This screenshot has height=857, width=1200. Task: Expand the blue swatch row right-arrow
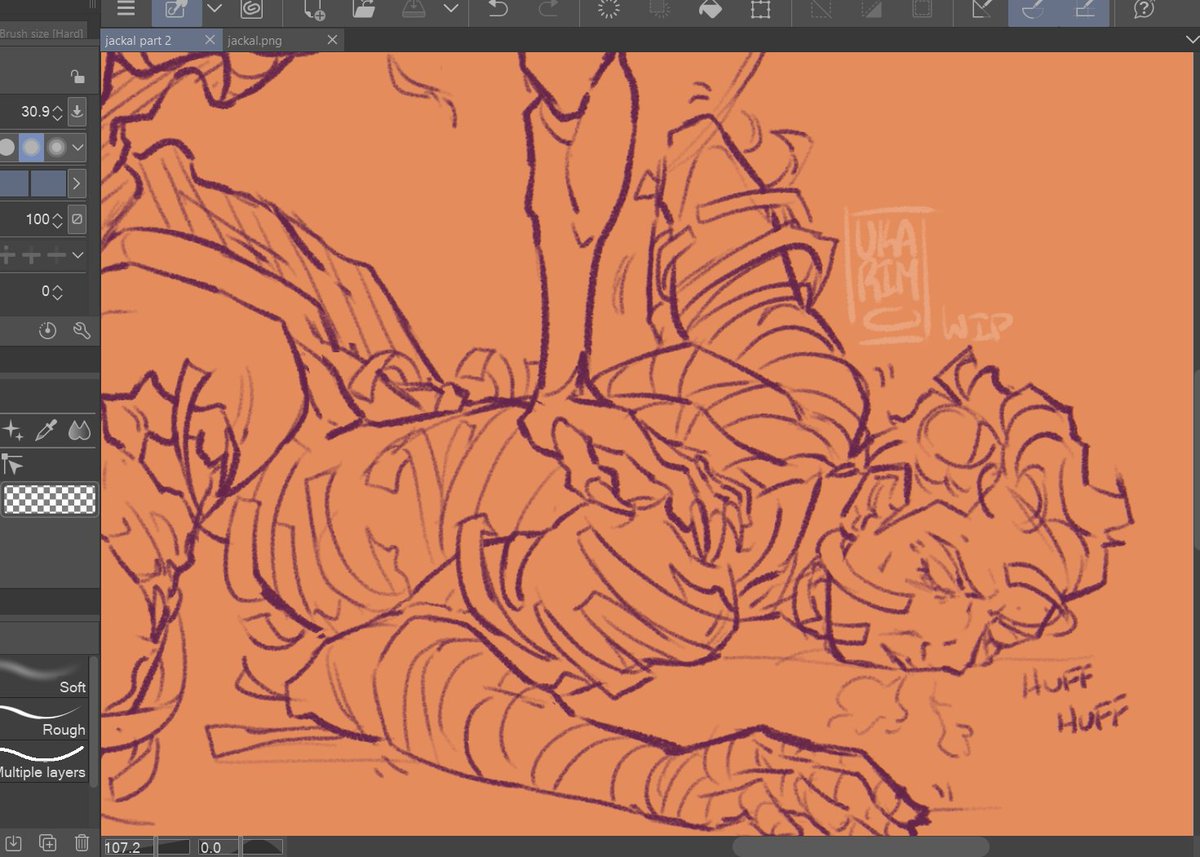coord(77,184)
